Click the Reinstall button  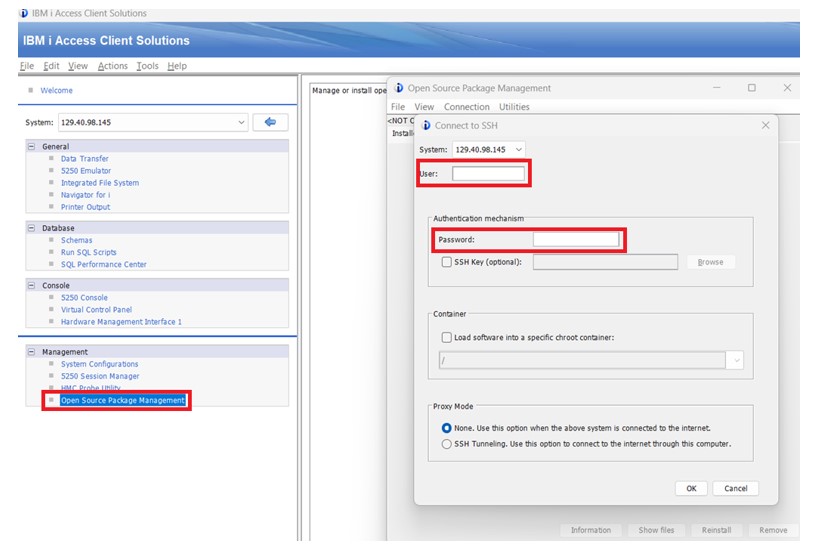click(716, 530)
